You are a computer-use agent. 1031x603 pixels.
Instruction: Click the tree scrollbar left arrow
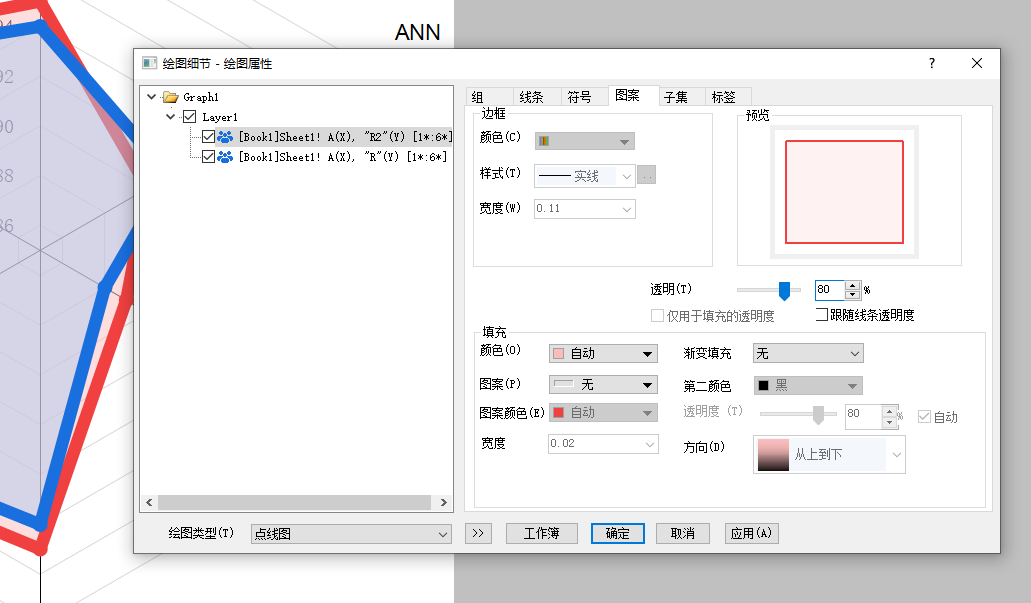click(x=149, y=502)
